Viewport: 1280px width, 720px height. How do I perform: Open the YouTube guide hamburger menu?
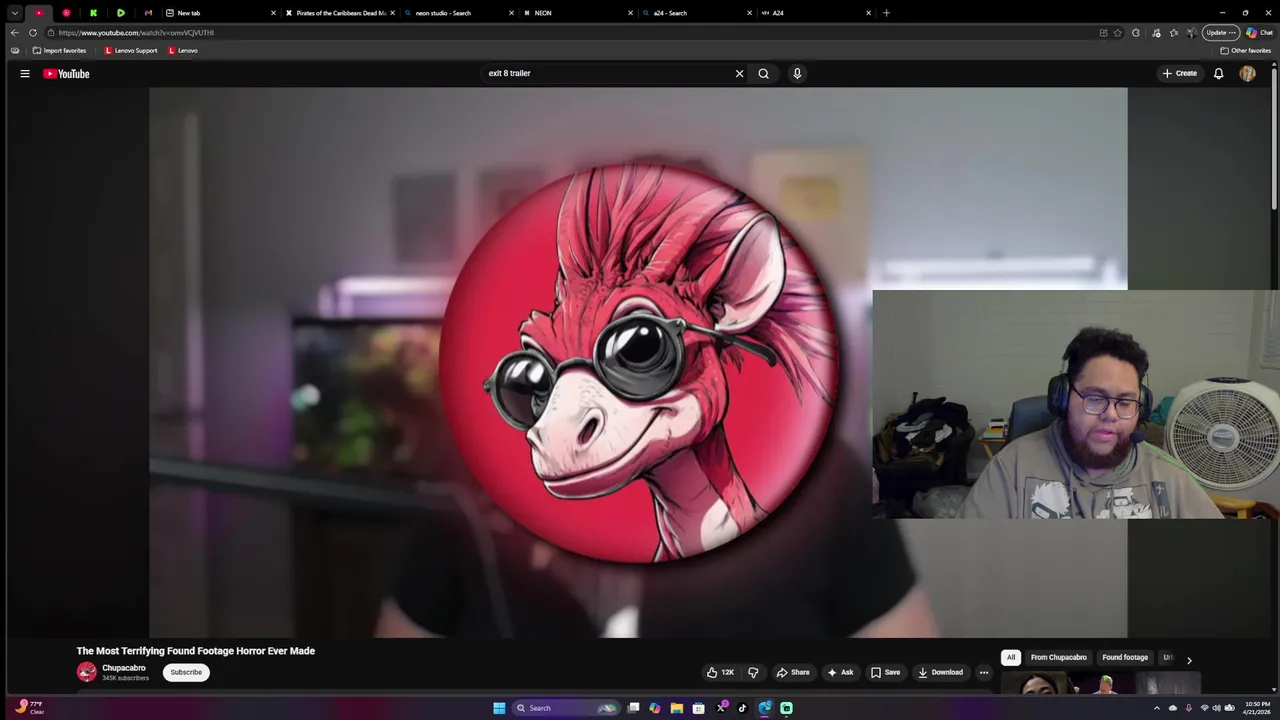coord(25,73)
